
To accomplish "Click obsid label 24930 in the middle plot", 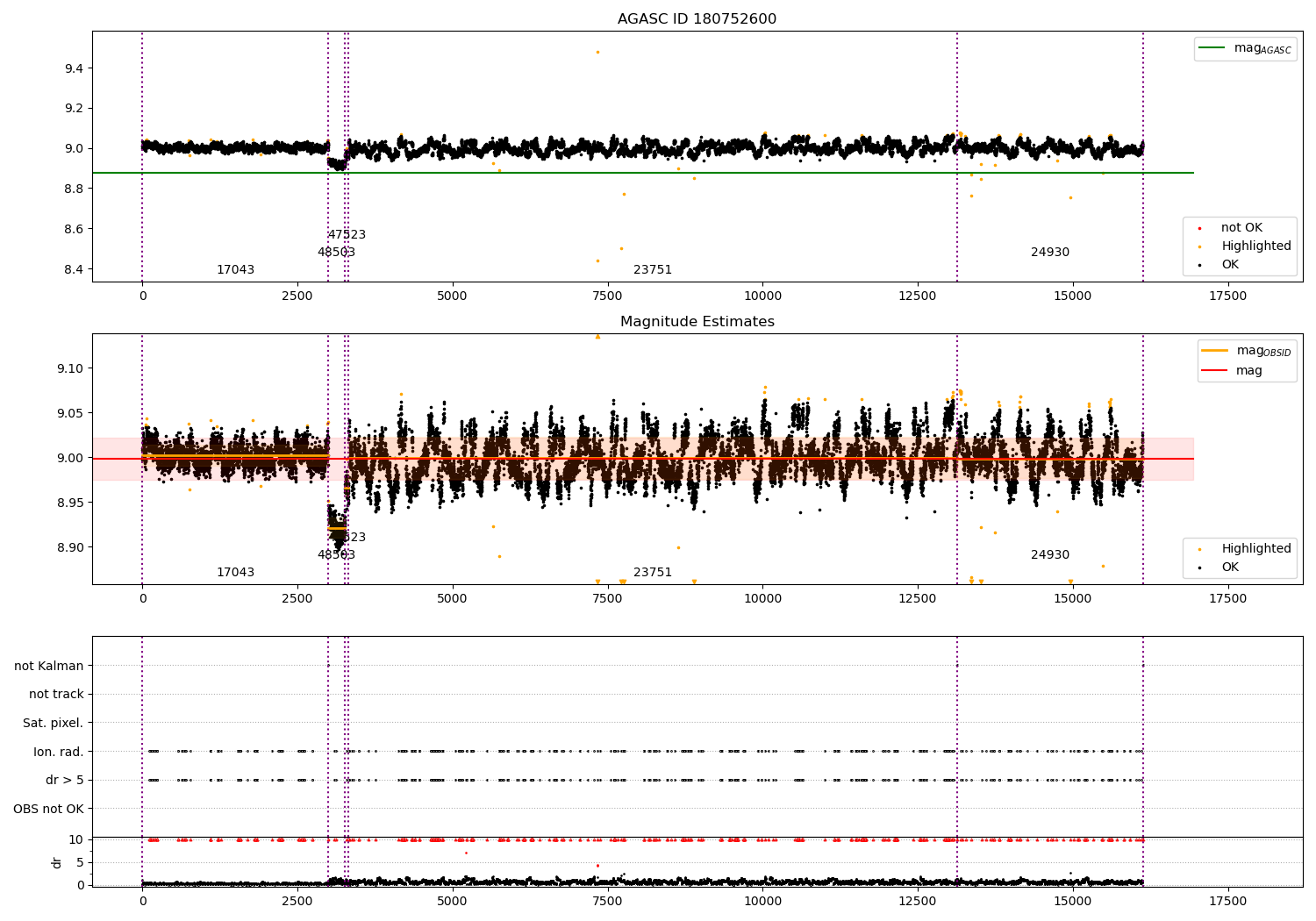I will coord(1050,554).
